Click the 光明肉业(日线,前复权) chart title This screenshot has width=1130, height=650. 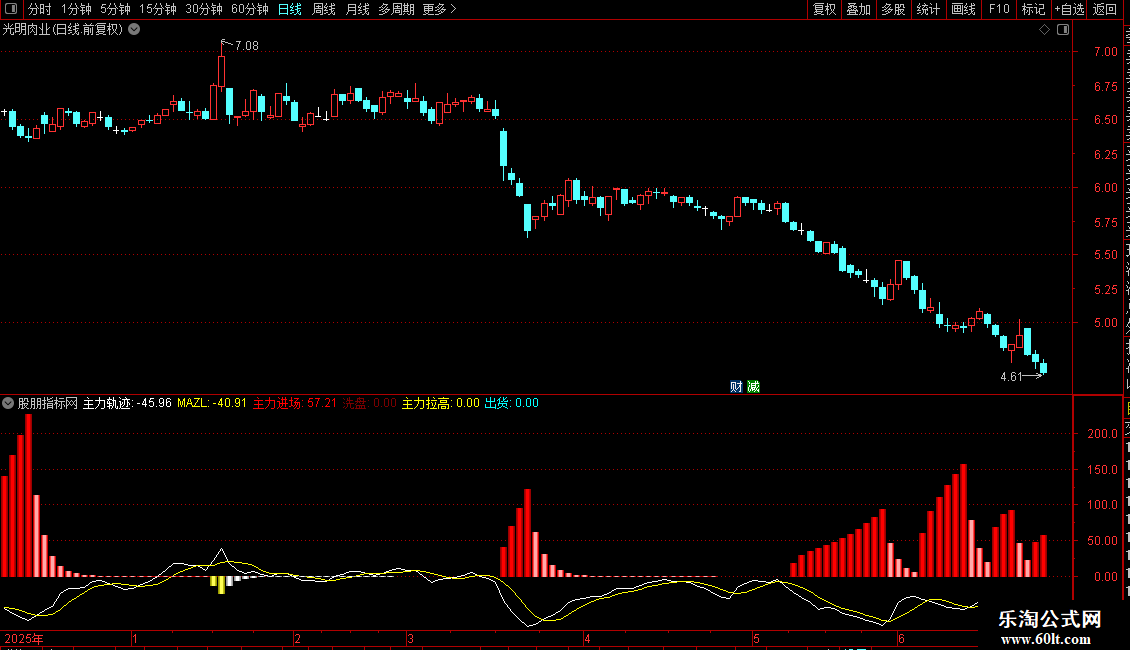coord(63,30)
